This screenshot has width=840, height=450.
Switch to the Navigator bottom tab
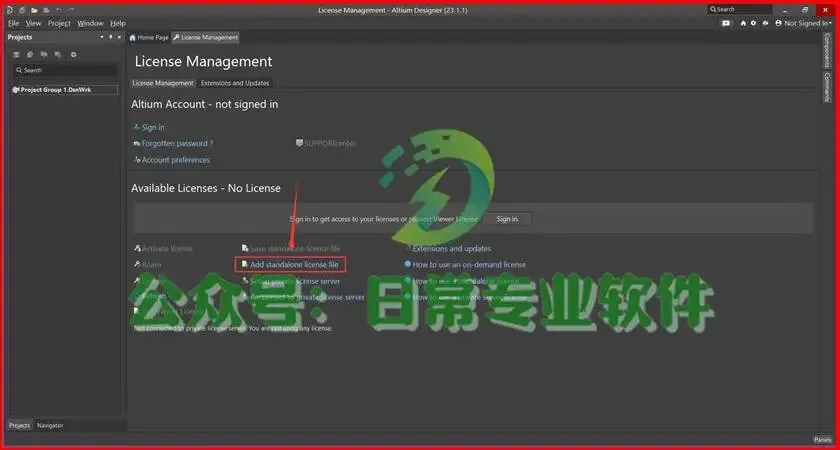pos(50,425)
